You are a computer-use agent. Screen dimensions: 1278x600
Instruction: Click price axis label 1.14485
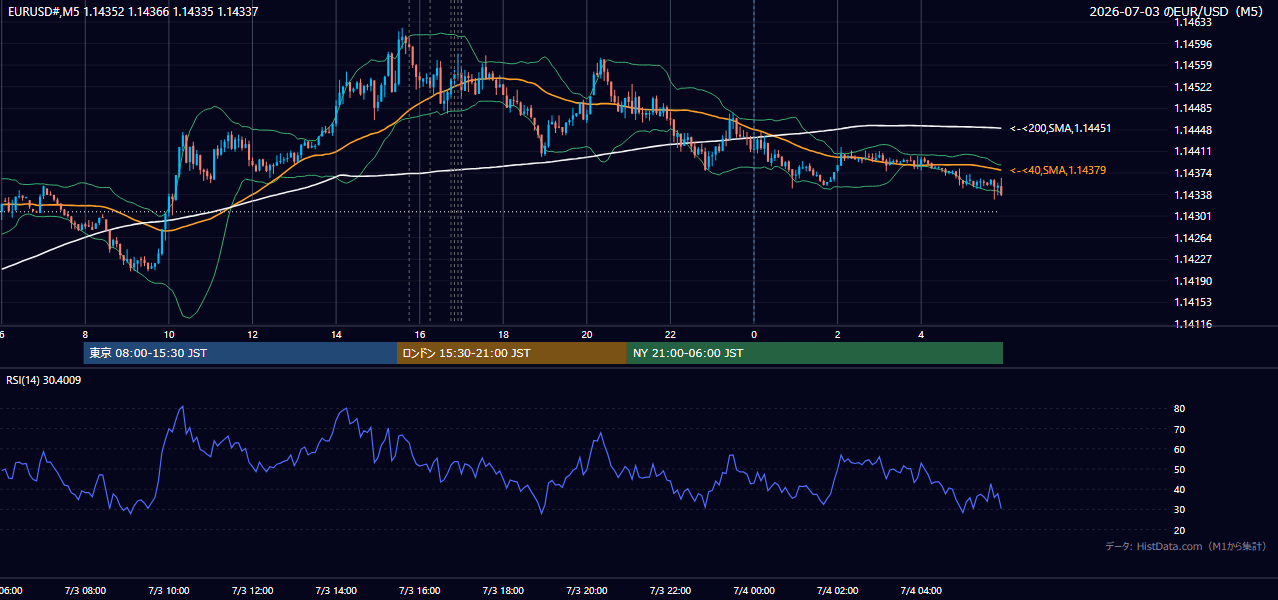coord(1195,108)
